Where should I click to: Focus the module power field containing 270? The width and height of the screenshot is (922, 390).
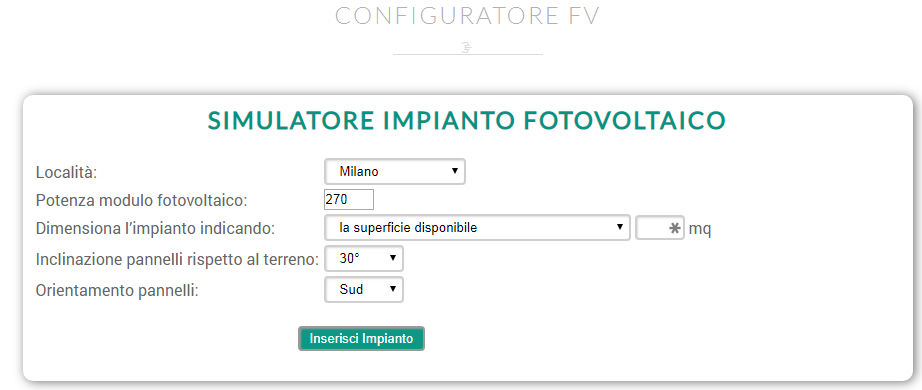349,199
